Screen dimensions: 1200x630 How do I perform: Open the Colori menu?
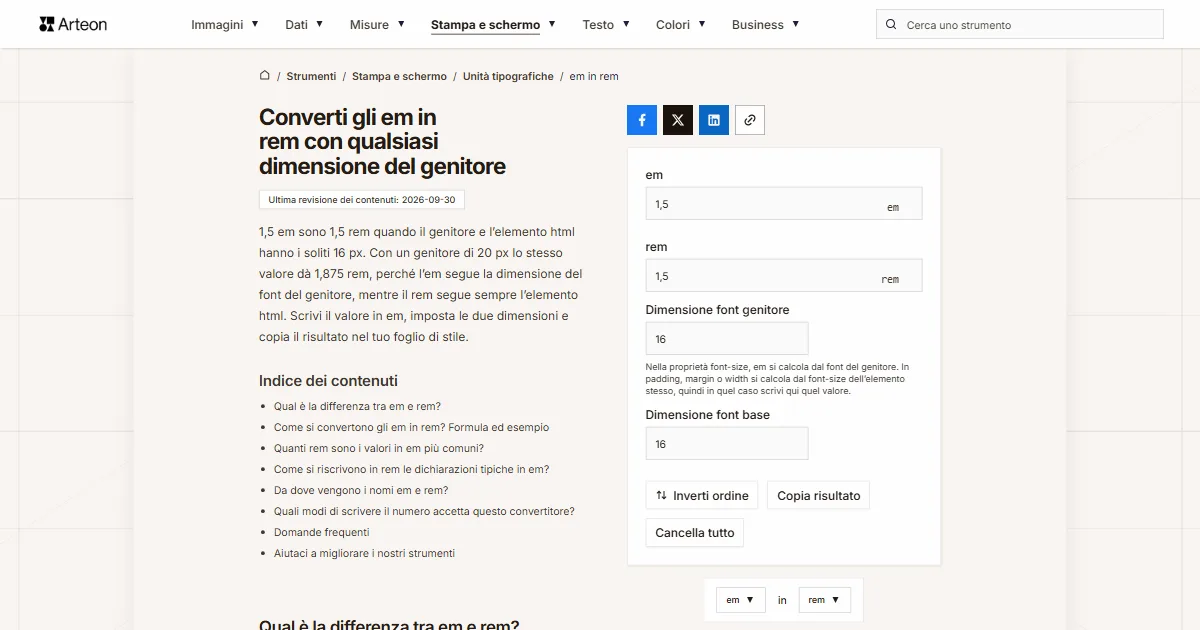pos(681,25)
